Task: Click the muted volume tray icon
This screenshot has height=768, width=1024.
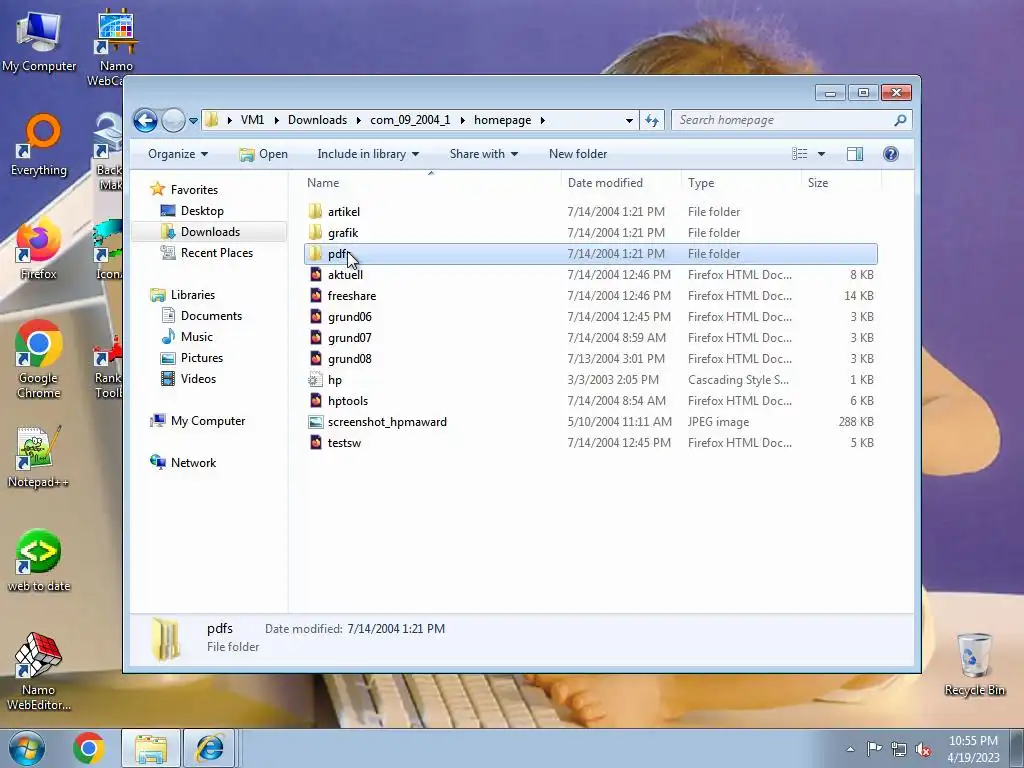Action: click(x=923, y=749)
